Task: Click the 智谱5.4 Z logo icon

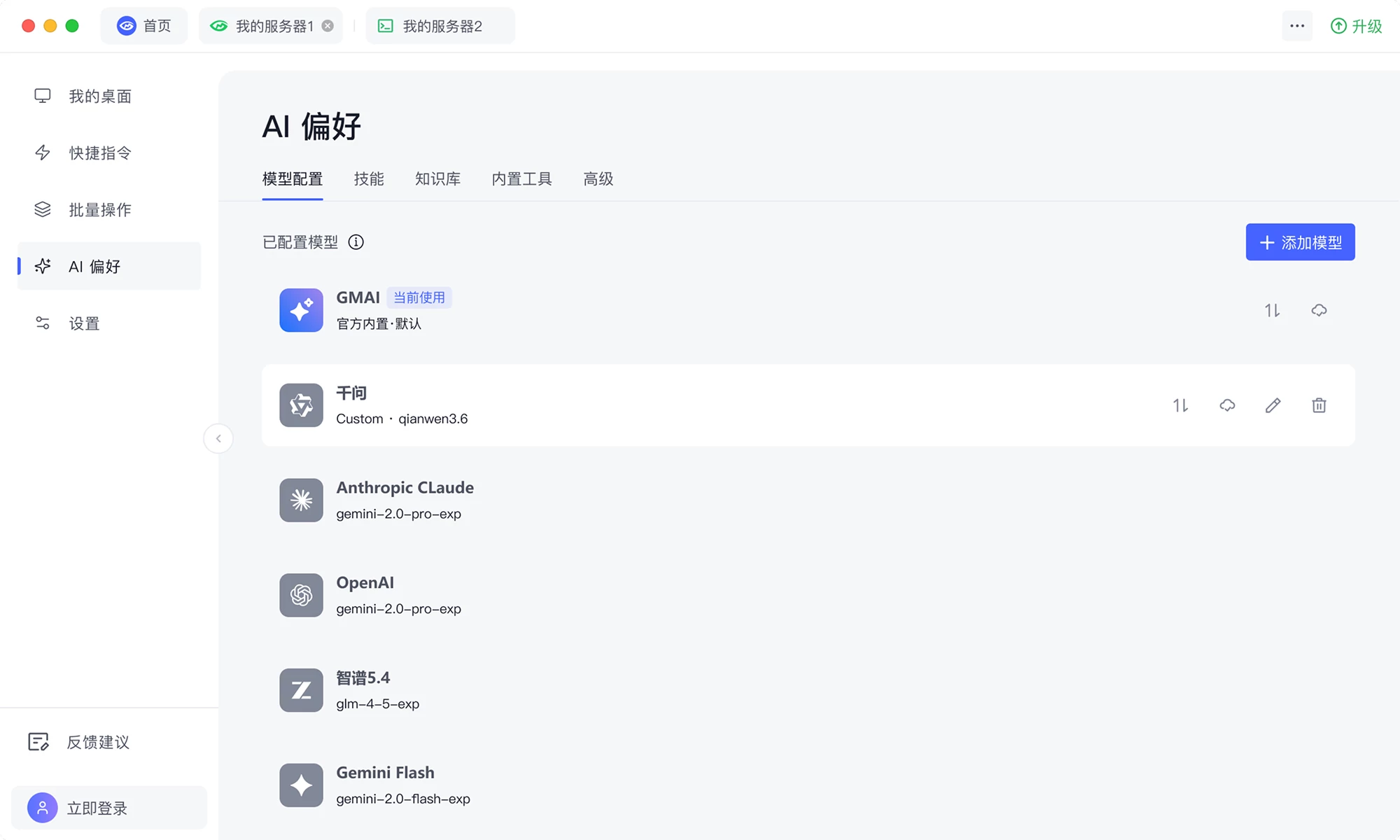Action: (301, 690)
